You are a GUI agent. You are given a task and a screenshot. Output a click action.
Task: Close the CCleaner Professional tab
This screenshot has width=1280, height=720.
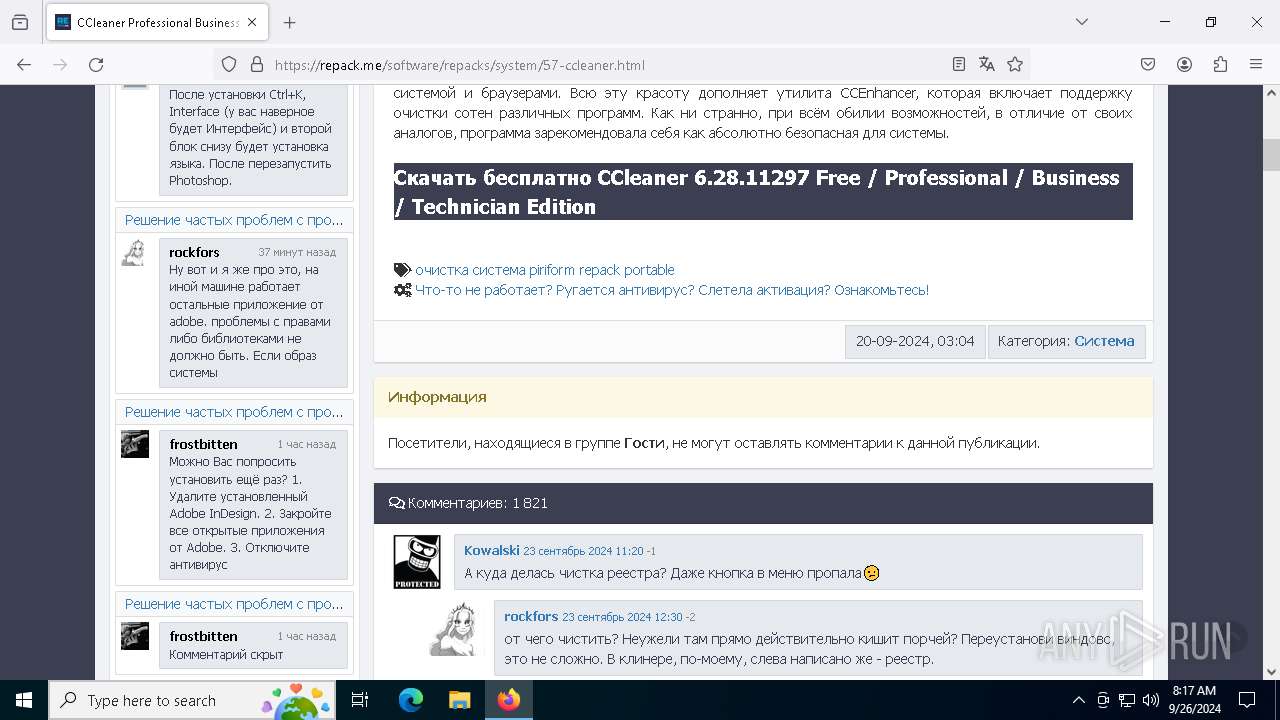click(x=252, y=22)
